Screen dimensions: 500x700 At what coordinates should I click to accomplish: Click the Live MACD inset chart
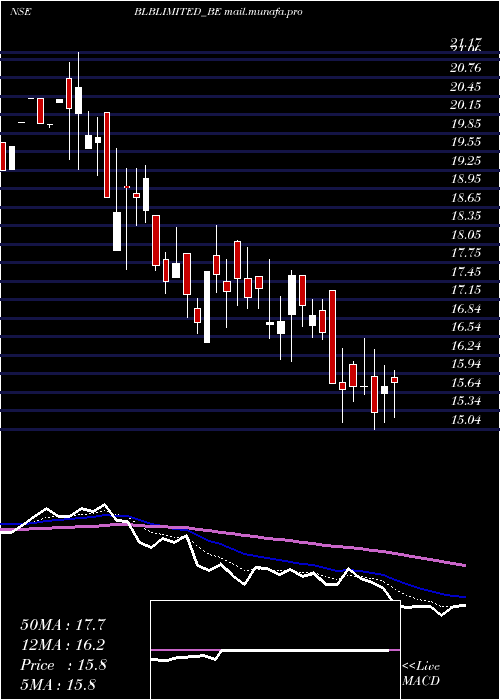[275, 650]
